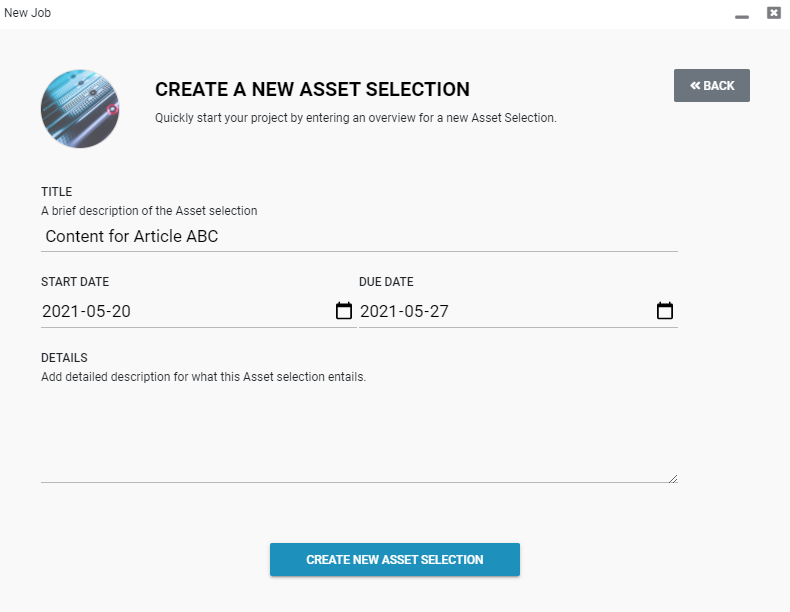
Task: Click the TITLE field label
Action: pos(56,192)
